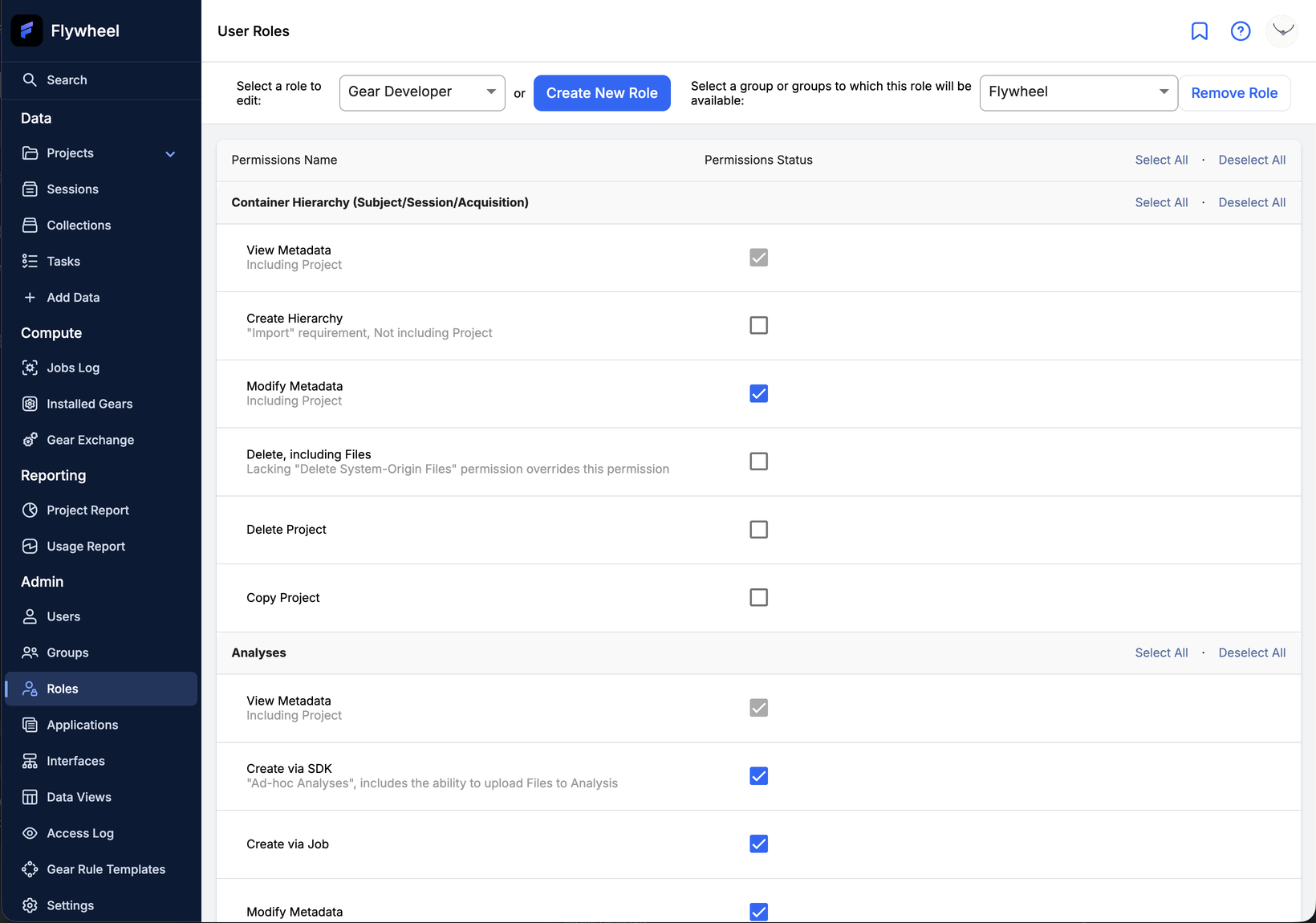The height and width of the screenshot is (923, 1316).
Task: Go to Collections in sidebar
Action: coord(101,225)
